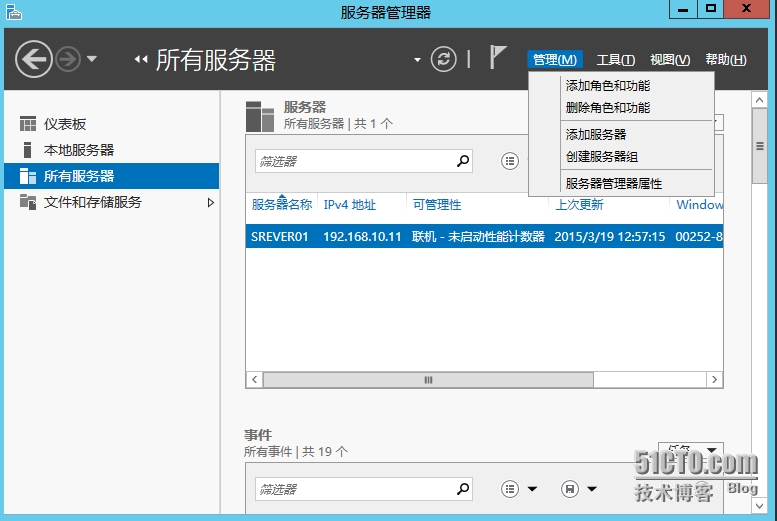Sort by 上次更新 column
777x521 pixels.
coord(579,205)
